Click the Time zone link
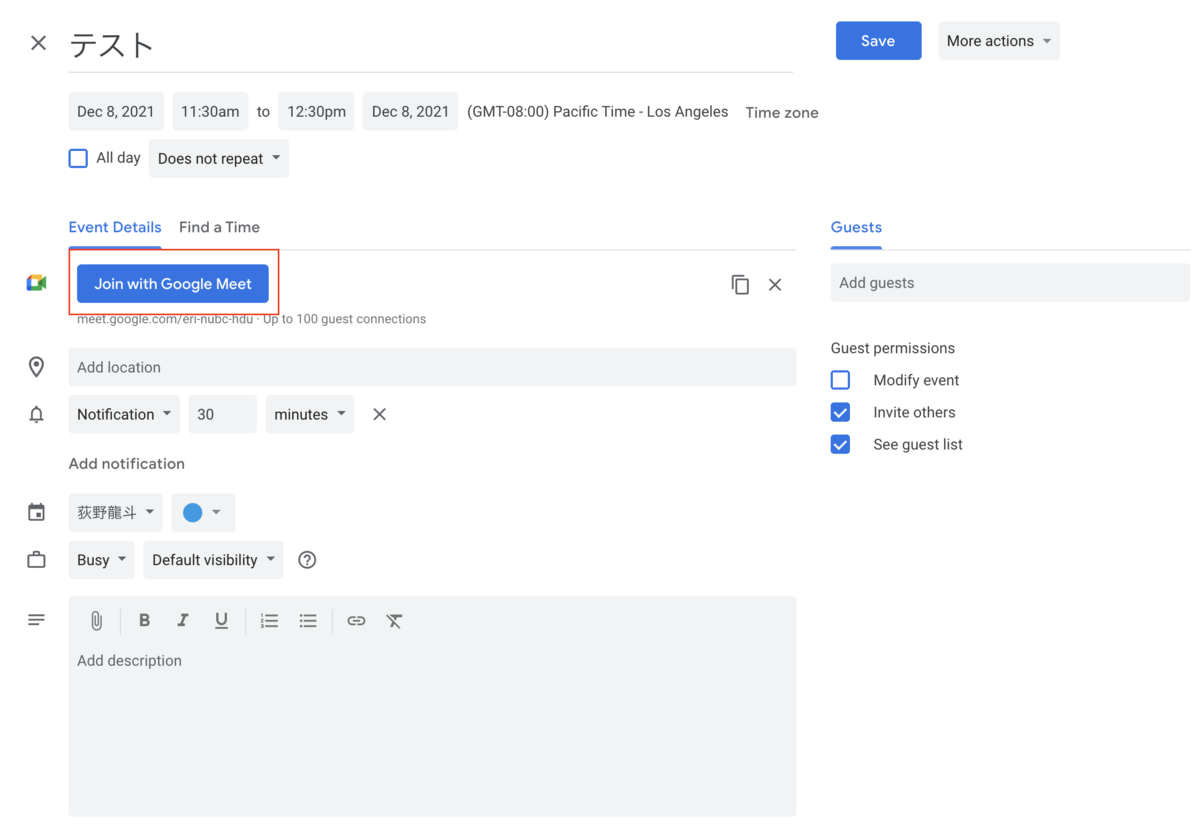1200x837 pixels. click(x=782, y=112)
